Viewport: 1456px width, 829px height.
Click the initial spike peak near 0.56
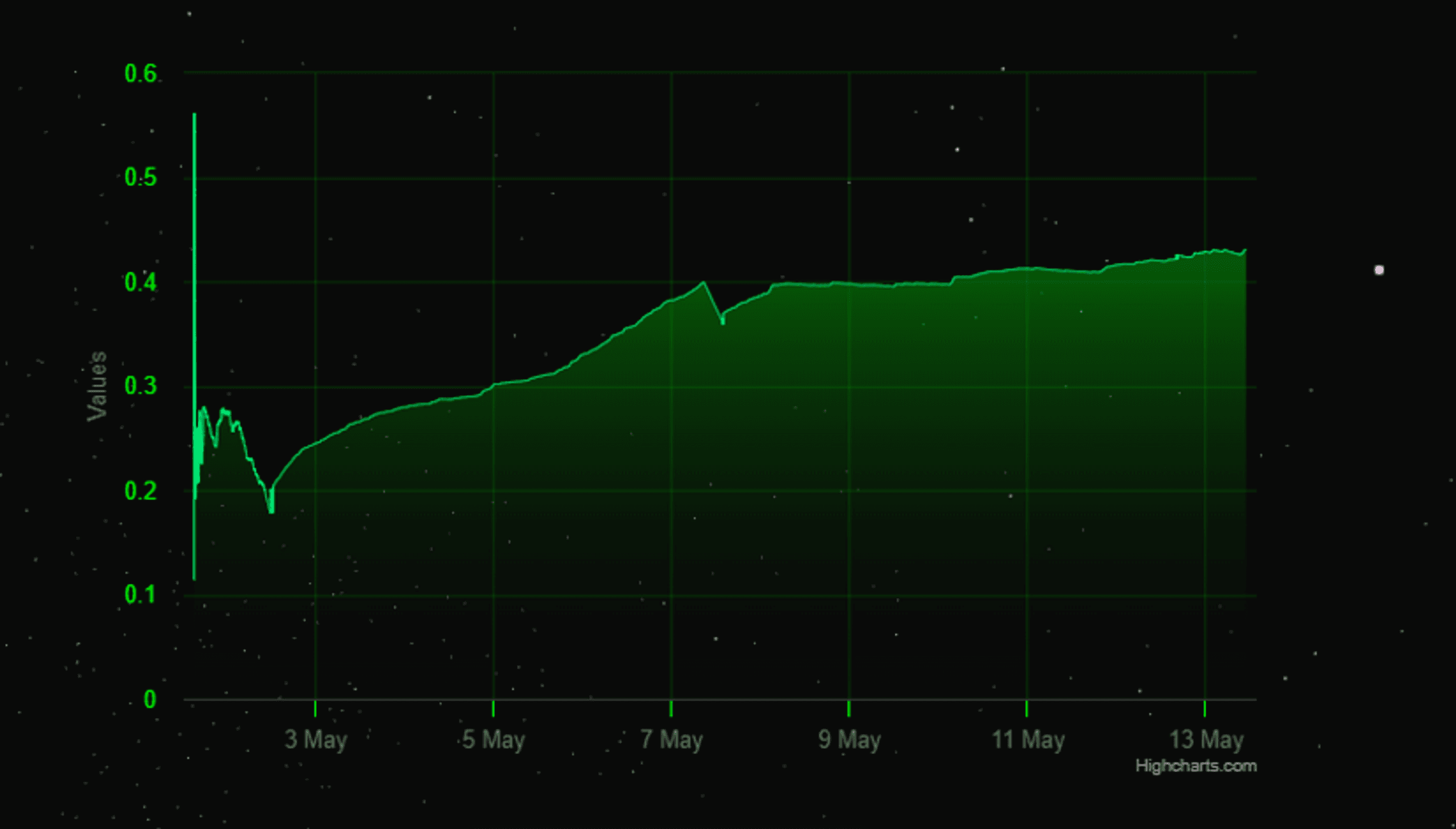pyautogui.click(x=194, y=115)
